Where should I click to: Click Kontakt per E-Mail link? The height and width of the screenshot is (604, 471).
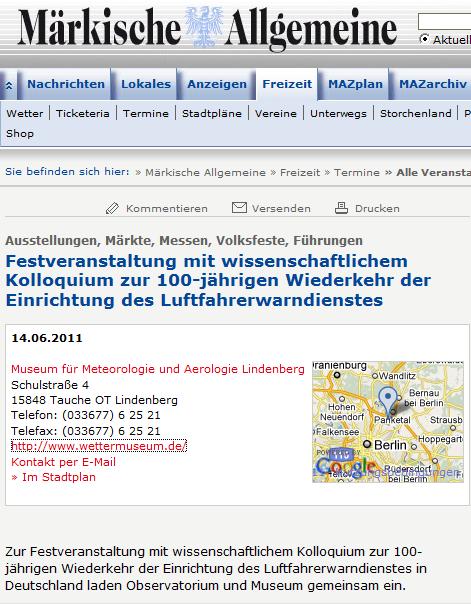[x=64, y=462]
